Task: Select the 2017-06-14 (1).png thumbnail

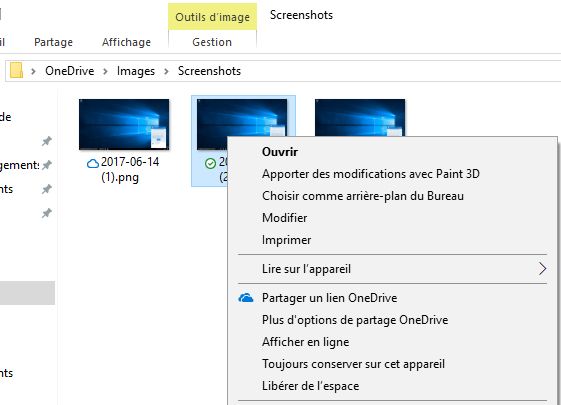Action: click(124, 124)
